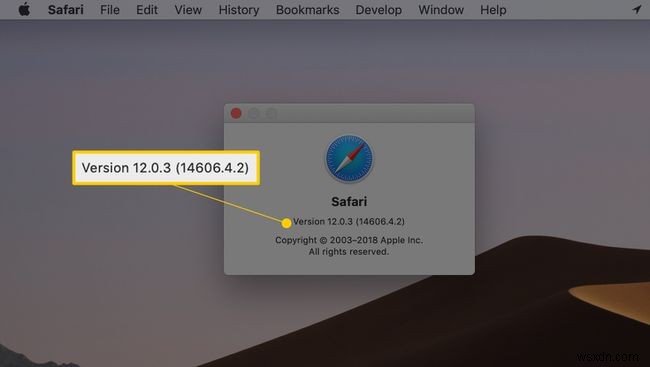Open the View menu
650x367 pixels.
[x=188, y=10]
